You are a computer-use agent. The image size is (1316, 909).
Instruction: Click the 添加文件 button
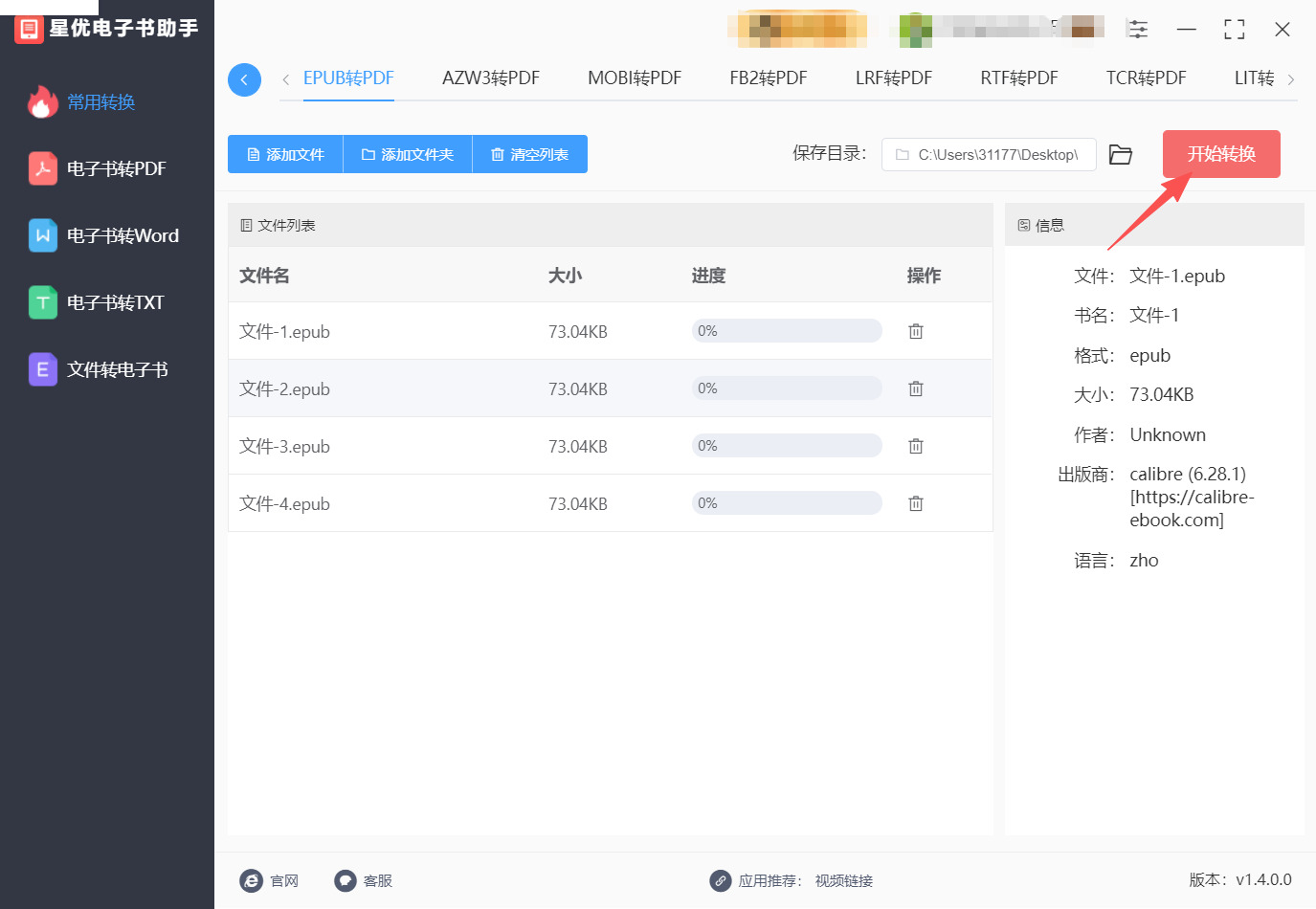(x=285, y=154)
